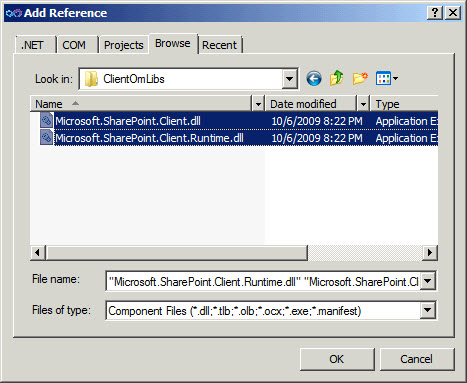Sort by the Type column header
This screenshot has height=383, width=467.
coord(405,104)
